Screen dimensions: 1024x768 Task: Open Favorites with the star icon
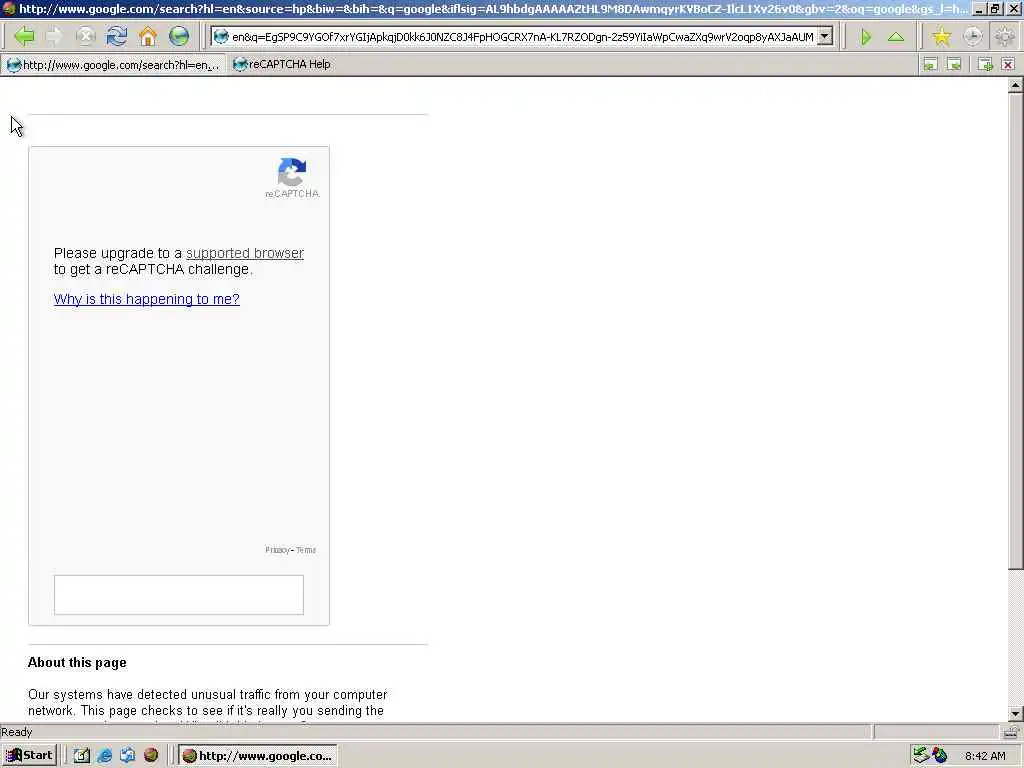[941, 37]
